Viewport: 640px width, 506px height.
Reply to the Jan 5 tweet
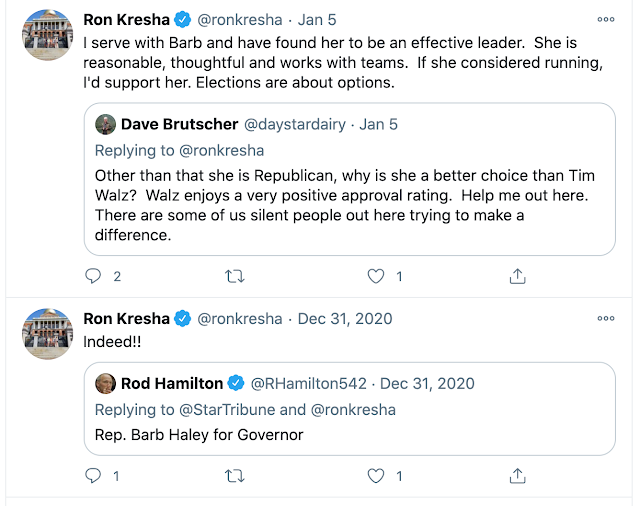(x=95, y=275)
